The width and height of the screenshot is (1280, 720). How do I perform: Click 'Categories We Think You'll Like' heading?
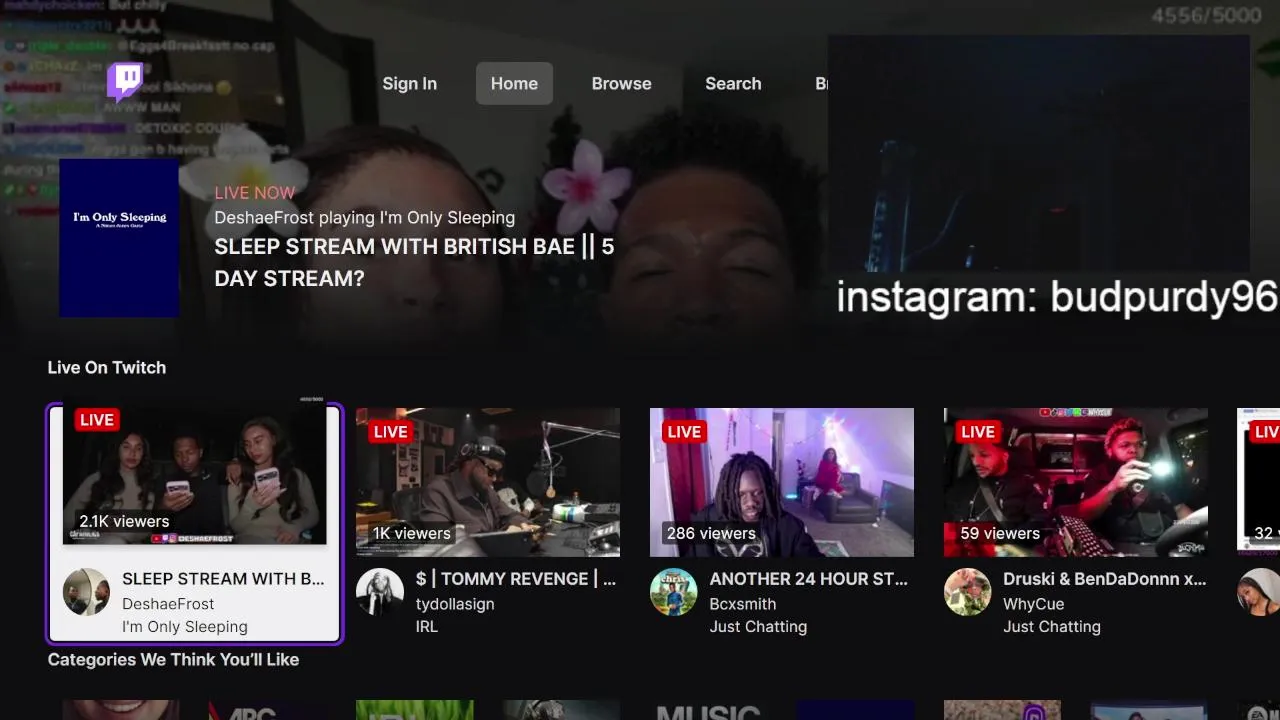173,659
